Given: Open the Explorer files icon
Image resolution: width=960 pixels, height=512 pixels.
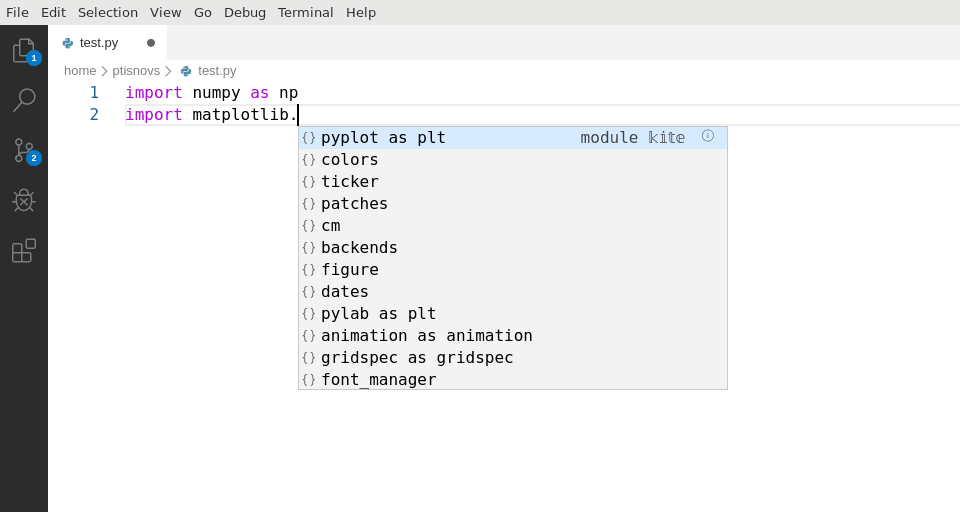Looking at the screenshot, I should click(24, 50).
